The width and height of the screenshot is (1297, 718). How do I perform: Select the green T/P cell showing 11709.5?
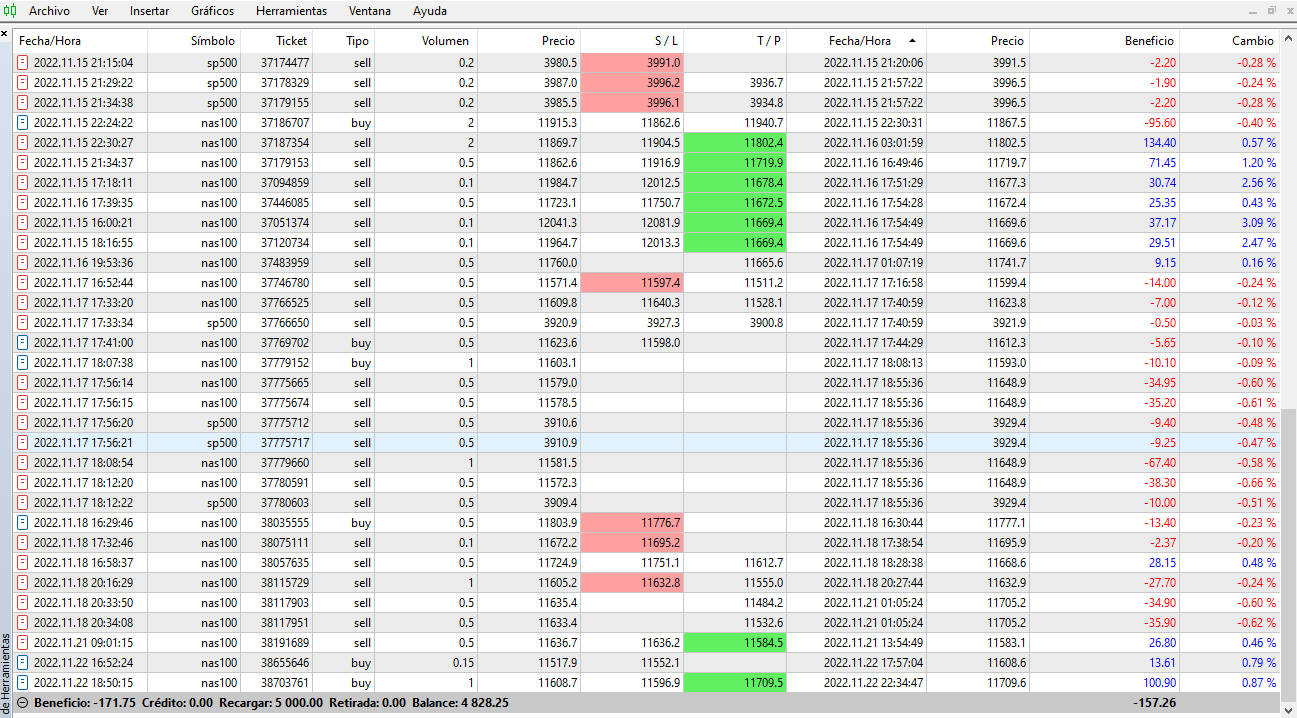736,683
